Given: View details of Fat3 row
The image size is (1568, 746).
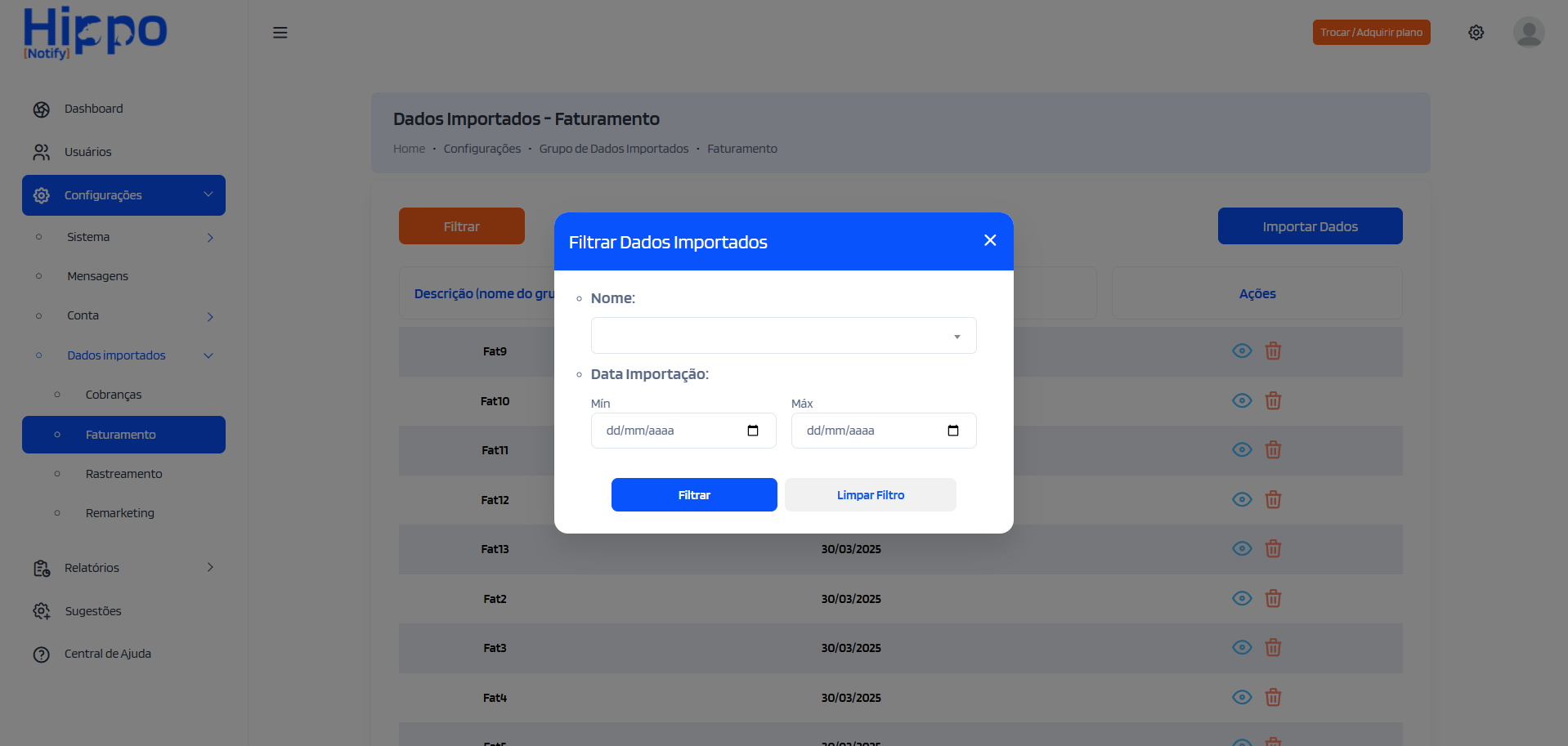Looking at the screenshot, I should pos(1242,647).
